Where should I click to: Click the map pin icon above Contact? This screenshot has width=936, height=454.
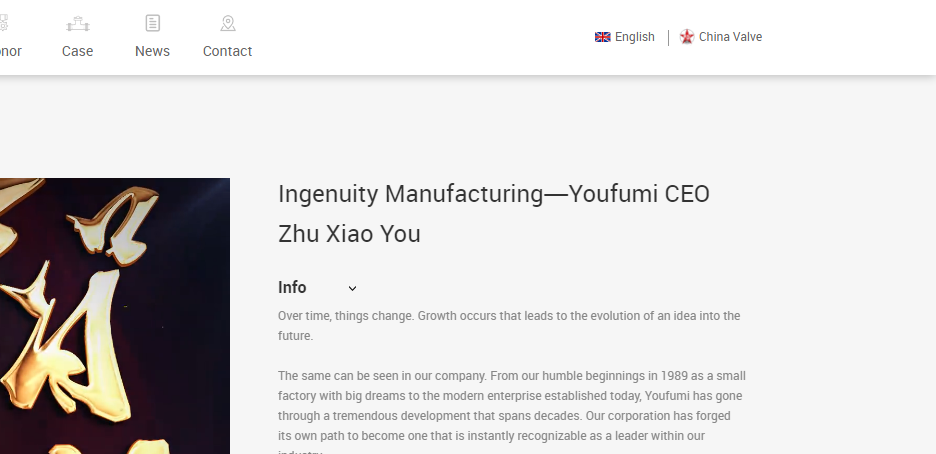(227, 23)
